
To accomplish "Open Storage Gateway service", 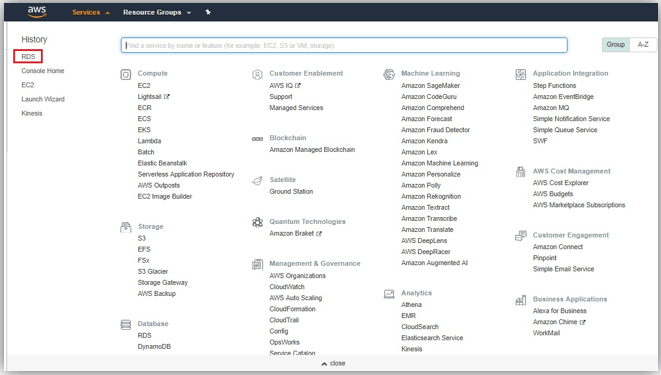I will click(x=163, y=282).
